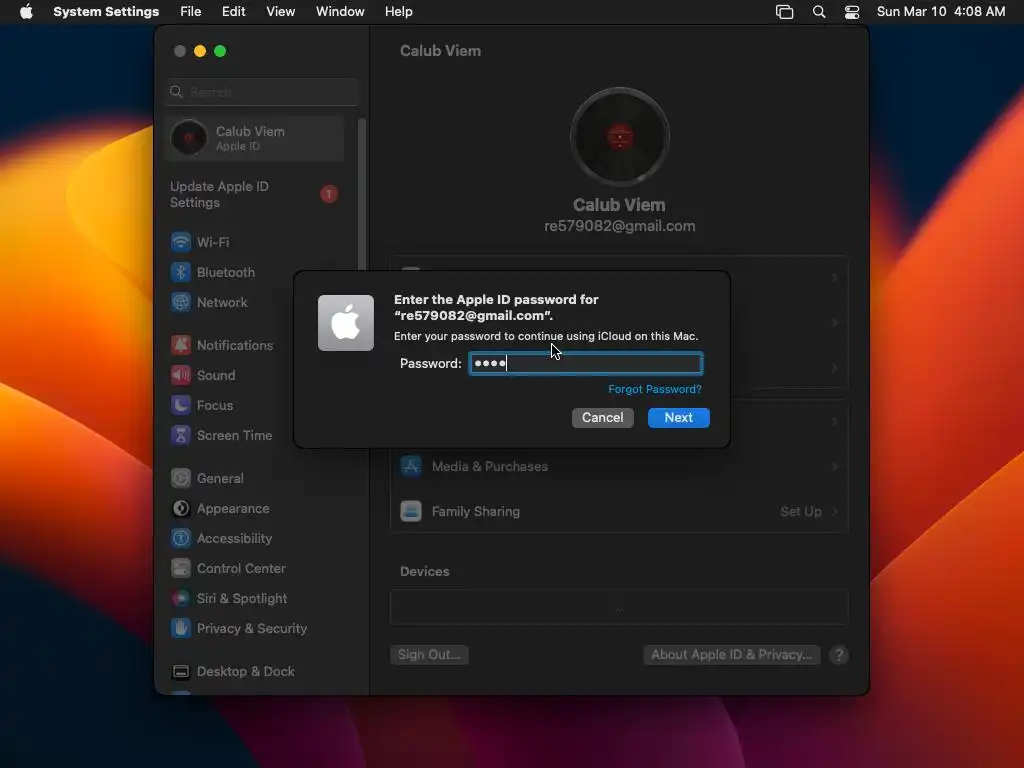Click Update Apple ID Settings text

(219, 195)
